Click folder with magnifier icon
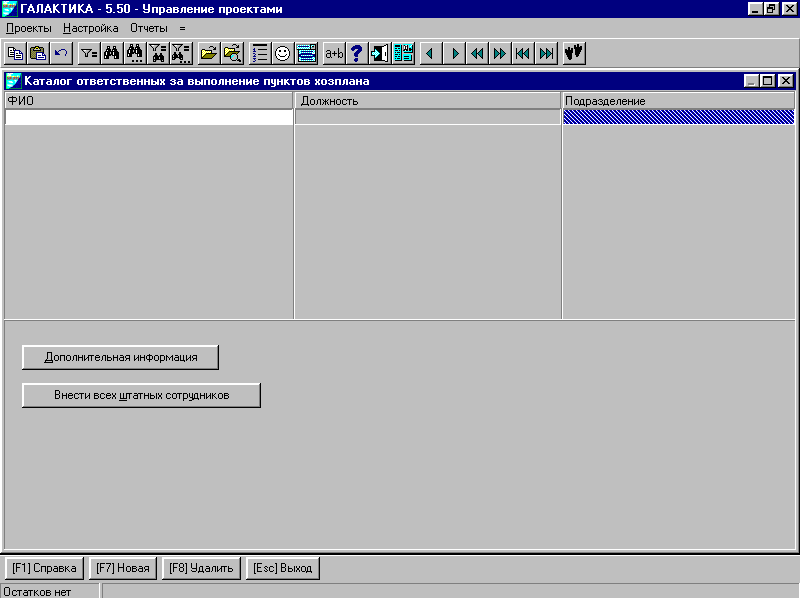800x600 pixels. [232, 54]
